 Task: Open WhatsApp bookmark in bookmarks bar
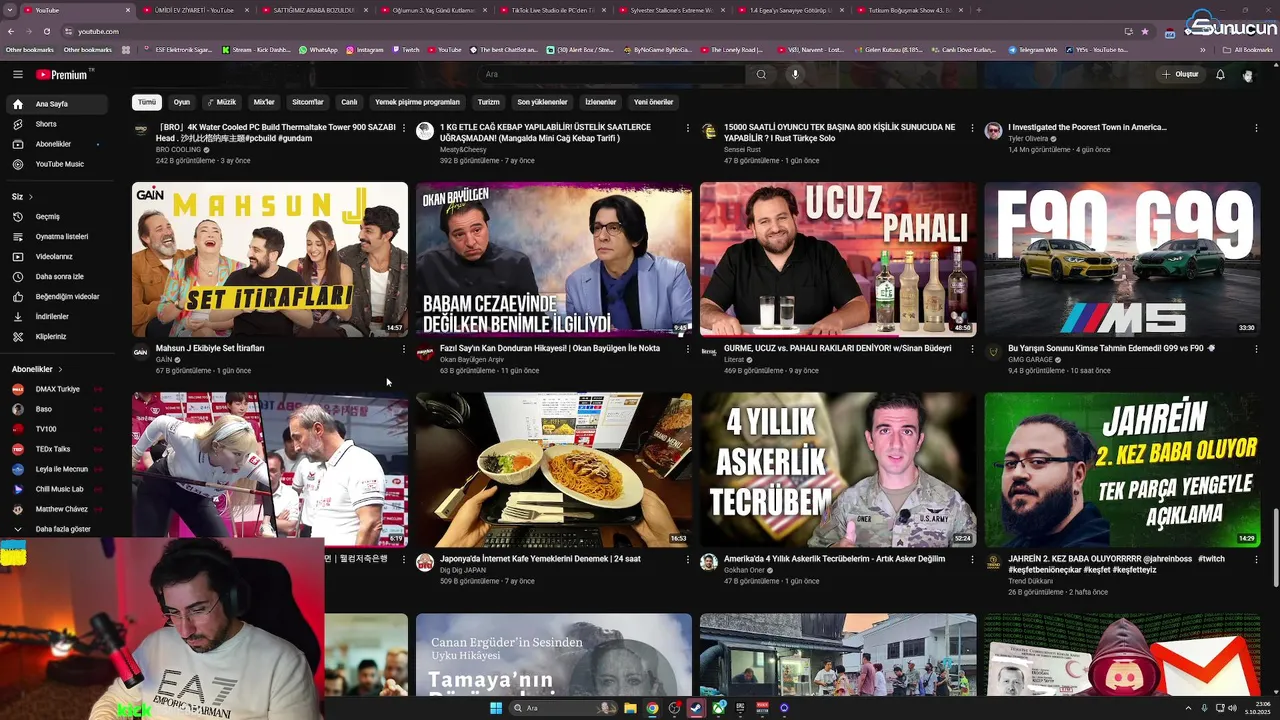tap(318, 49)
